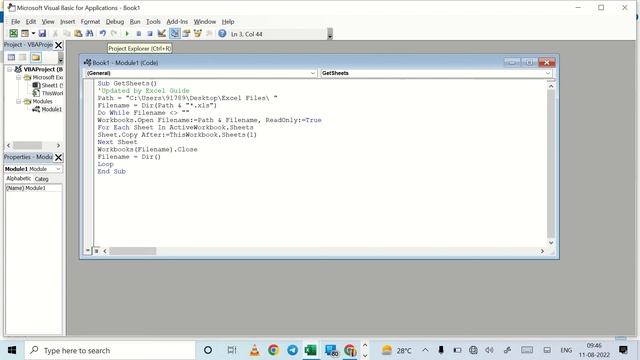Open Cortana circle icon on taskbar

pyautogui.click(x=208, y=350)
